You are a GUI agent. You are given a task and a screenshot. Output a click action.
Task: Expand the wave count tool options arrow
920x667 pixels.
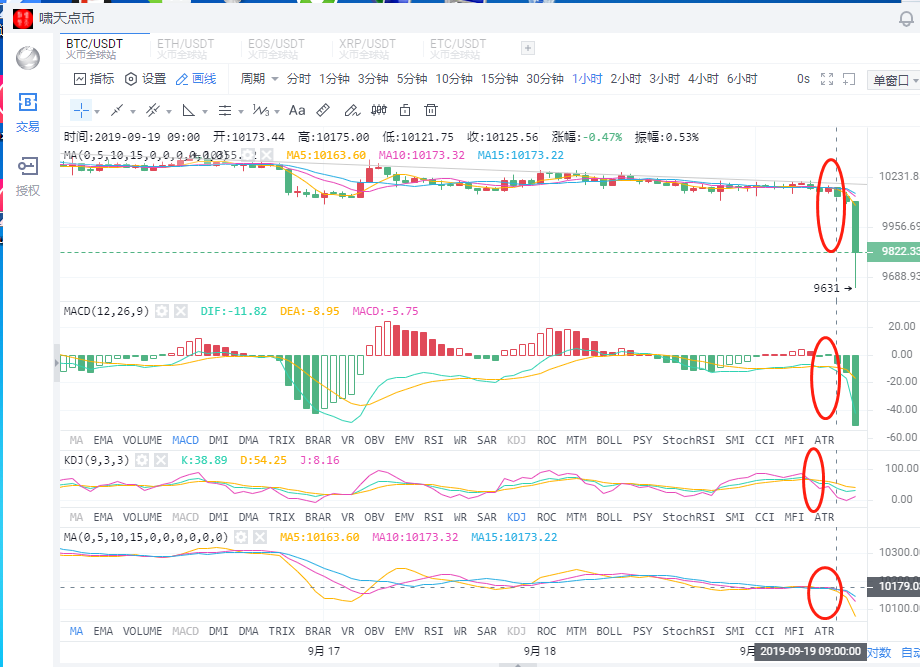tap(277, 111)
